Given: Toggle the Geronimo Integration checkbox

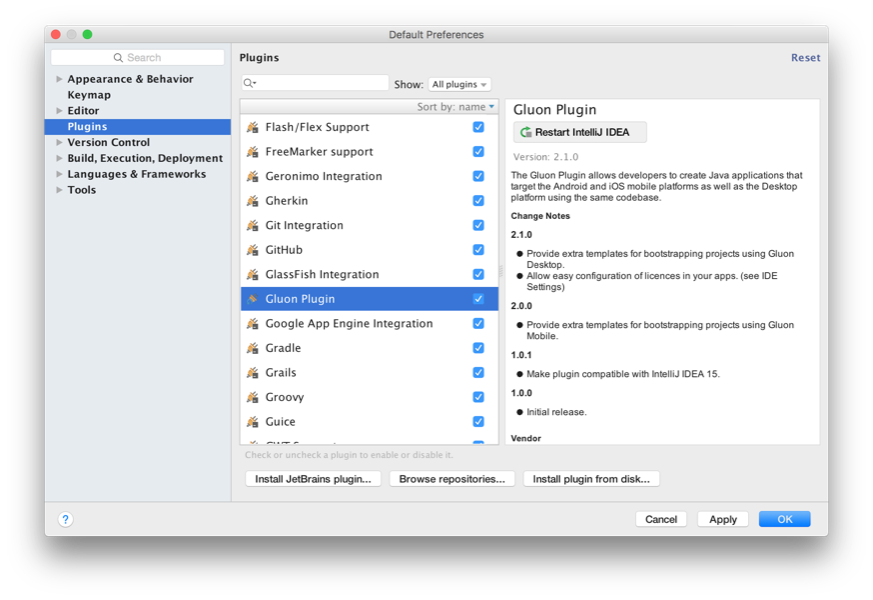Looking at the screenshot, I should pyautogui.click(x=478, y=176).
